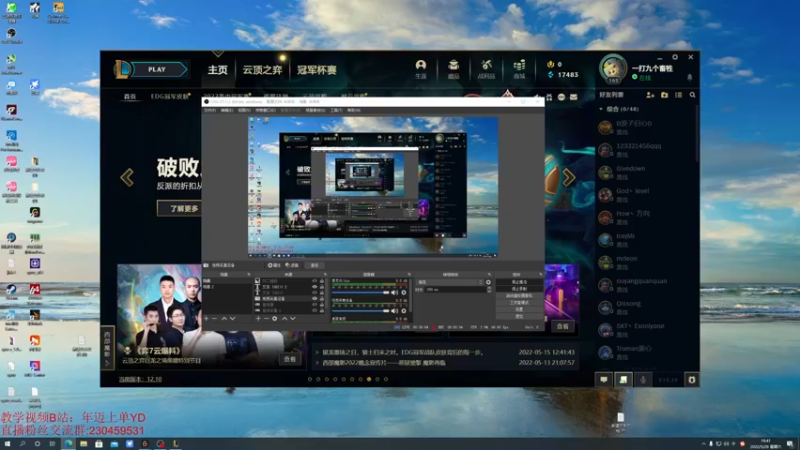The height and width of the screenshot is (450, 800).
Task: Select the highlighted carousel page dot
Action: pos(369,379)
